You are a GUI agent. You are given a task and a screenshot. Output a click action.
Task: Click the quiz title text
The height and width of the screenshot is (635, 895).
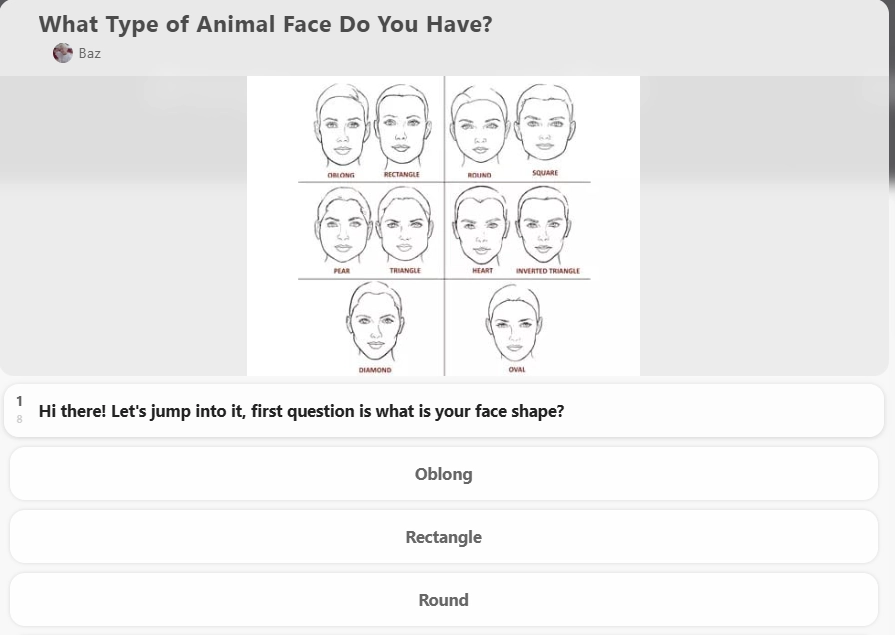(263, 24)
